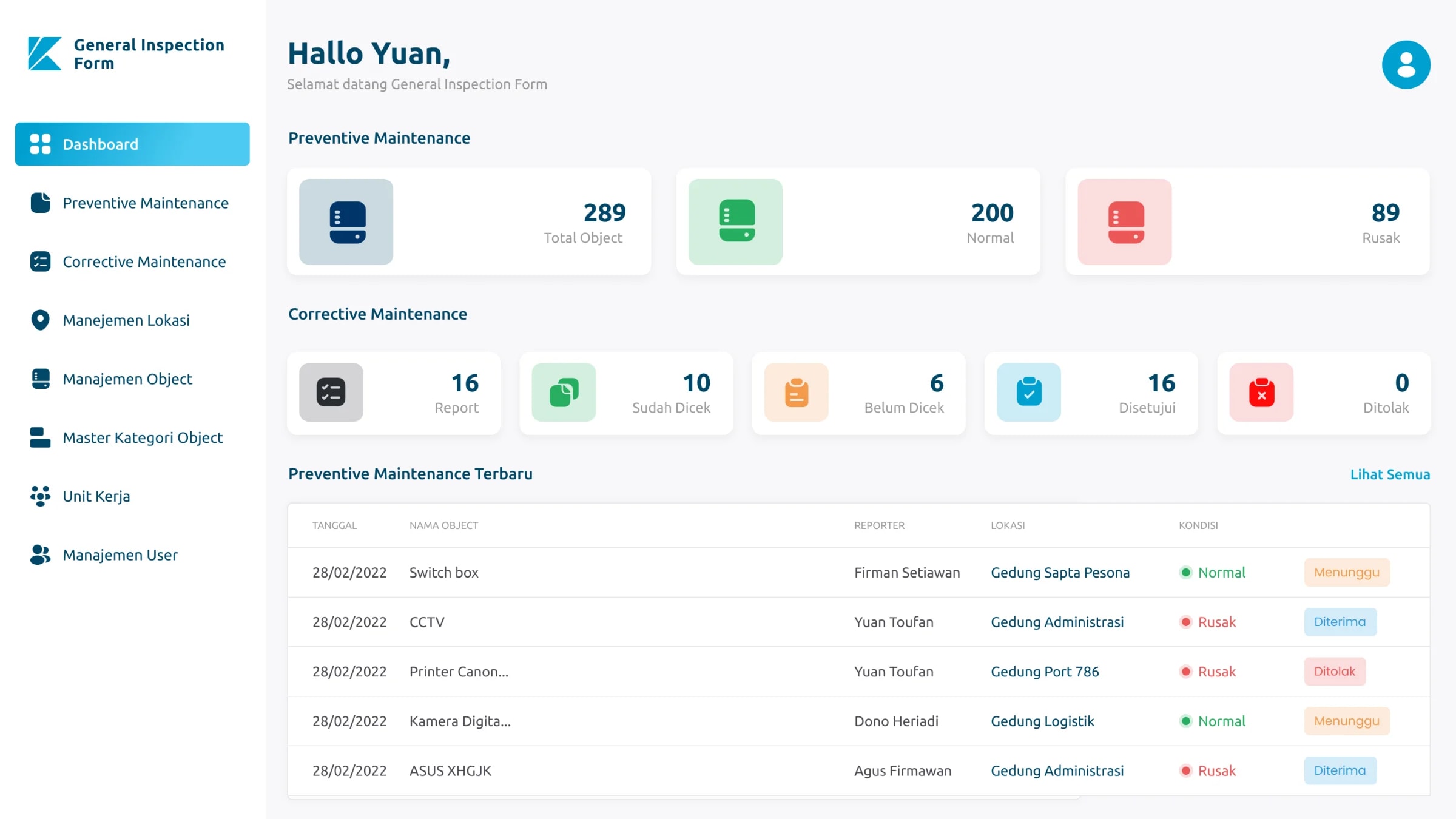Screen dimensions: 1456x819
Task: Click the Total Object blue storage icon
Action: 346,222
